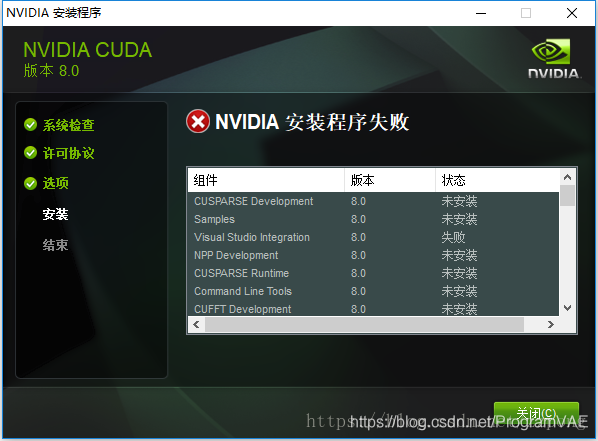Select the Command Line Tools row
This screenshot has height=441, width=598.
click(373, 291)
